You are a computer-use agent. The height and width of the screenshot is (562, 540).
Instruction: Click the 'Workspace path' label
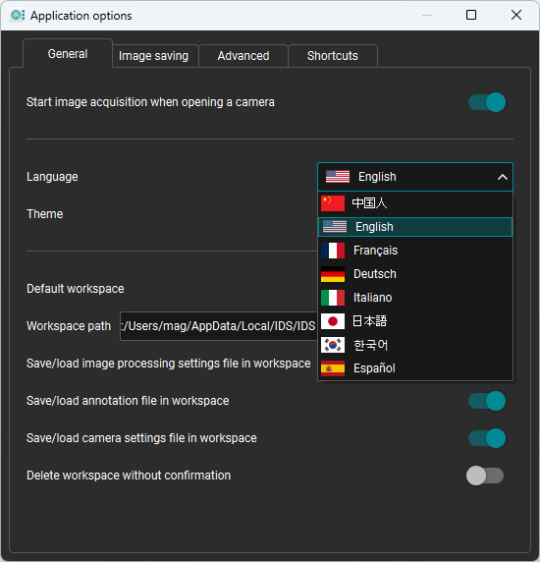[69, 326]
